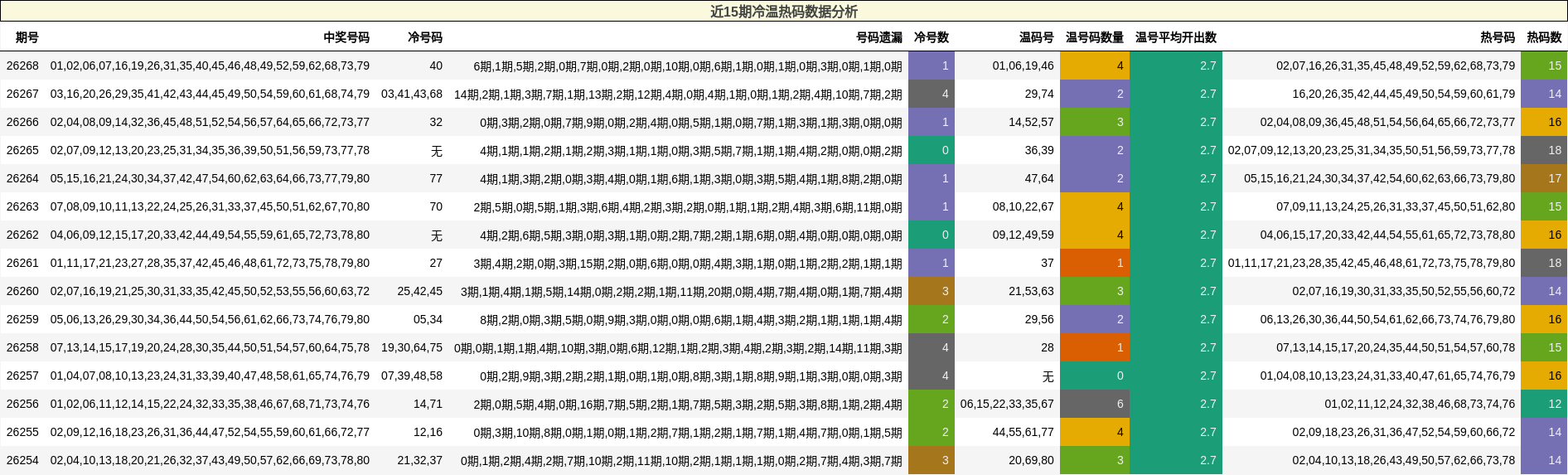This screenshot has width=1568, height=475.
Task: Click teal cold count 0 in row 26265
Action: coord(932,150)
